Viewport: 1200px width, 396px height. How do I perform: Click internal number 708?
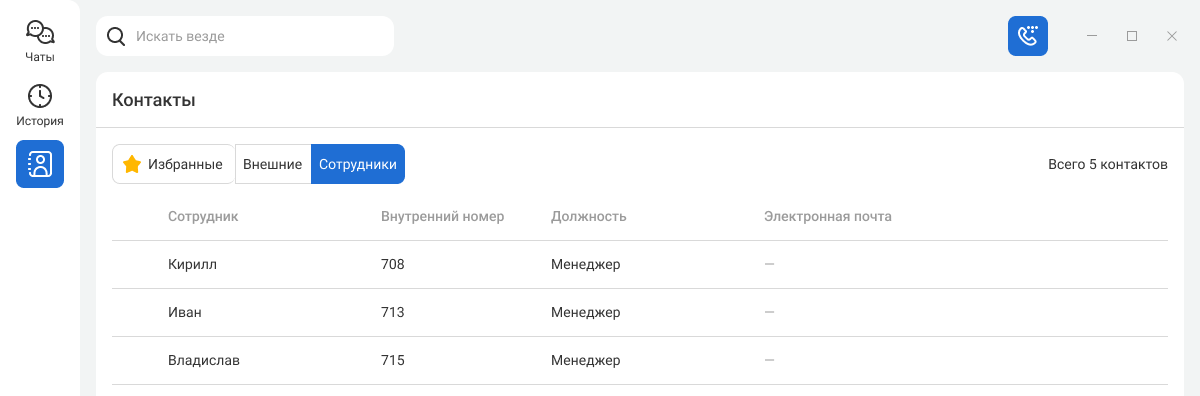point(393,265)
